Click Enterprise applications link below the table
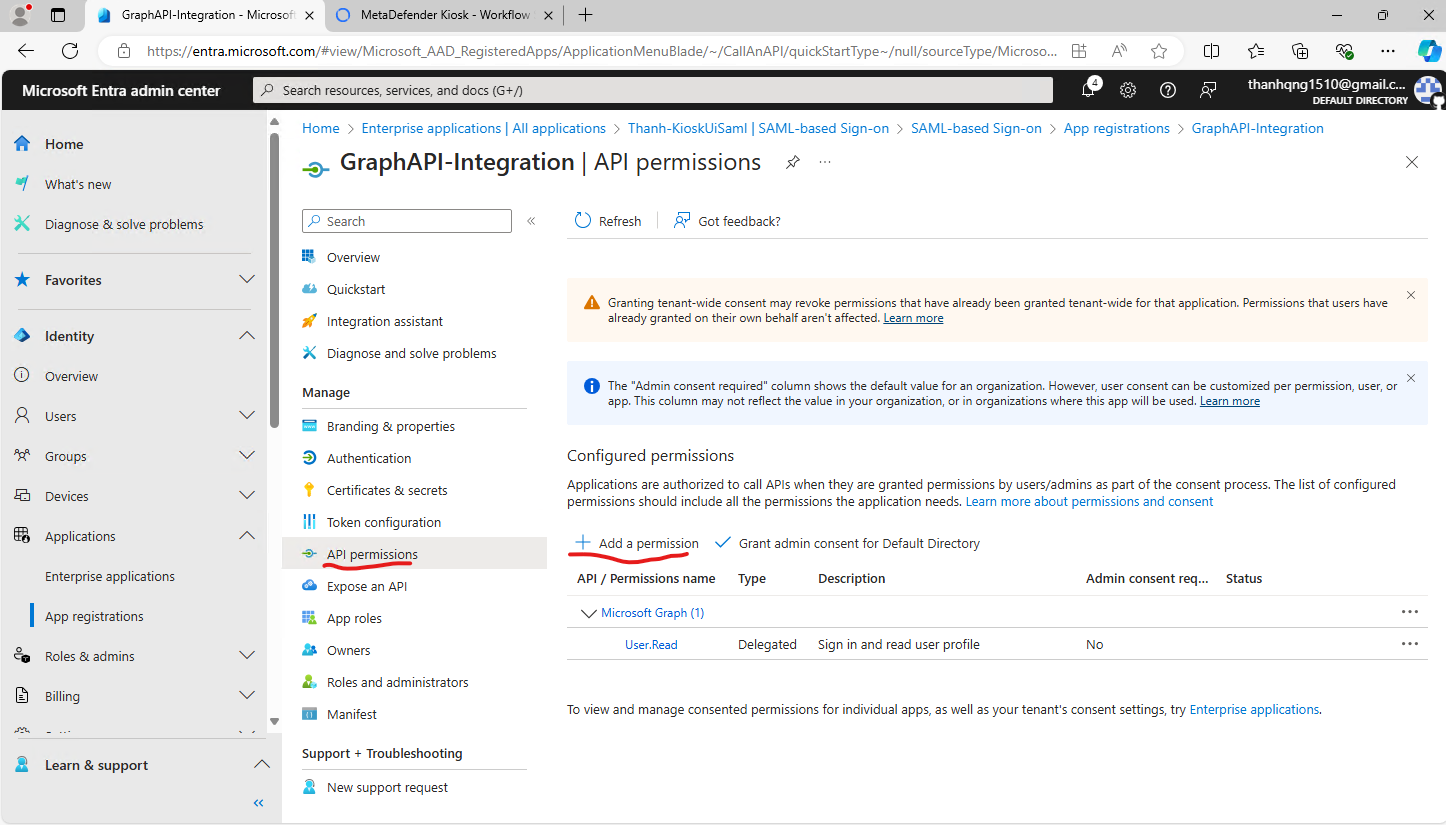The width and height of the screenshot is (1446, 825). tap(1254, 710)
